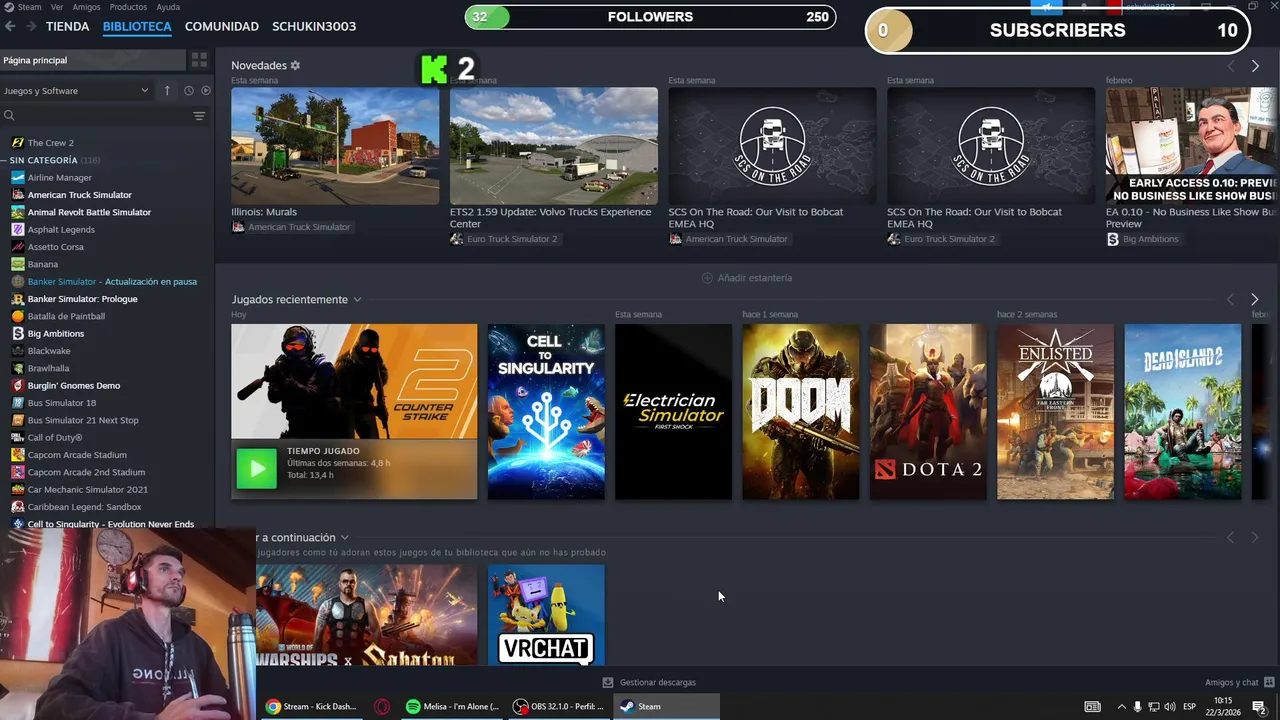Click the American Truck Simulator icon under Illinois: Murals
The width and height of the screenshot is (1280, 720).
pyautogui.click(x=238, y=227)
